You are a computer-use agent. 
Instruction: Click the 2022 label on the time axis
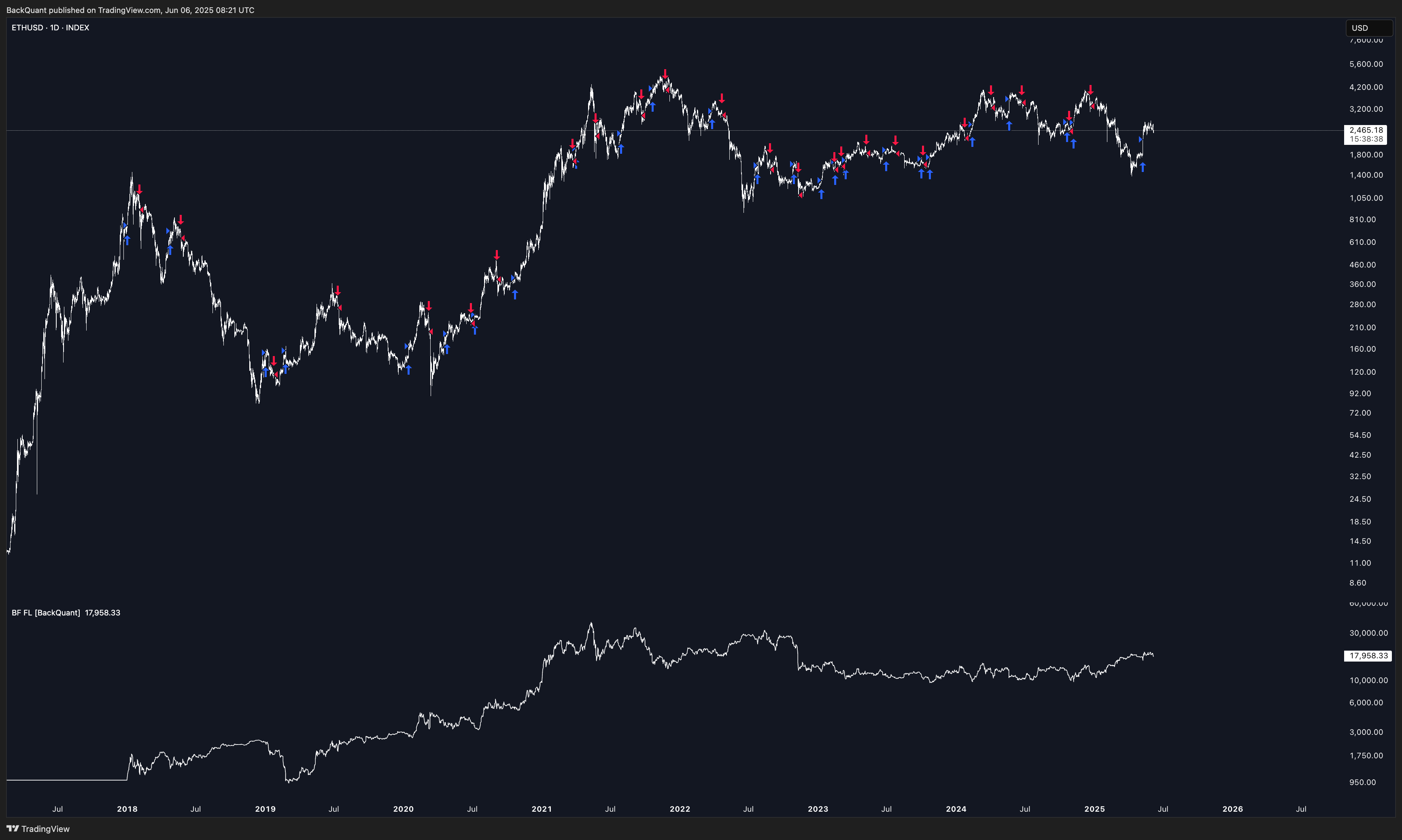[x=680, y=809]
